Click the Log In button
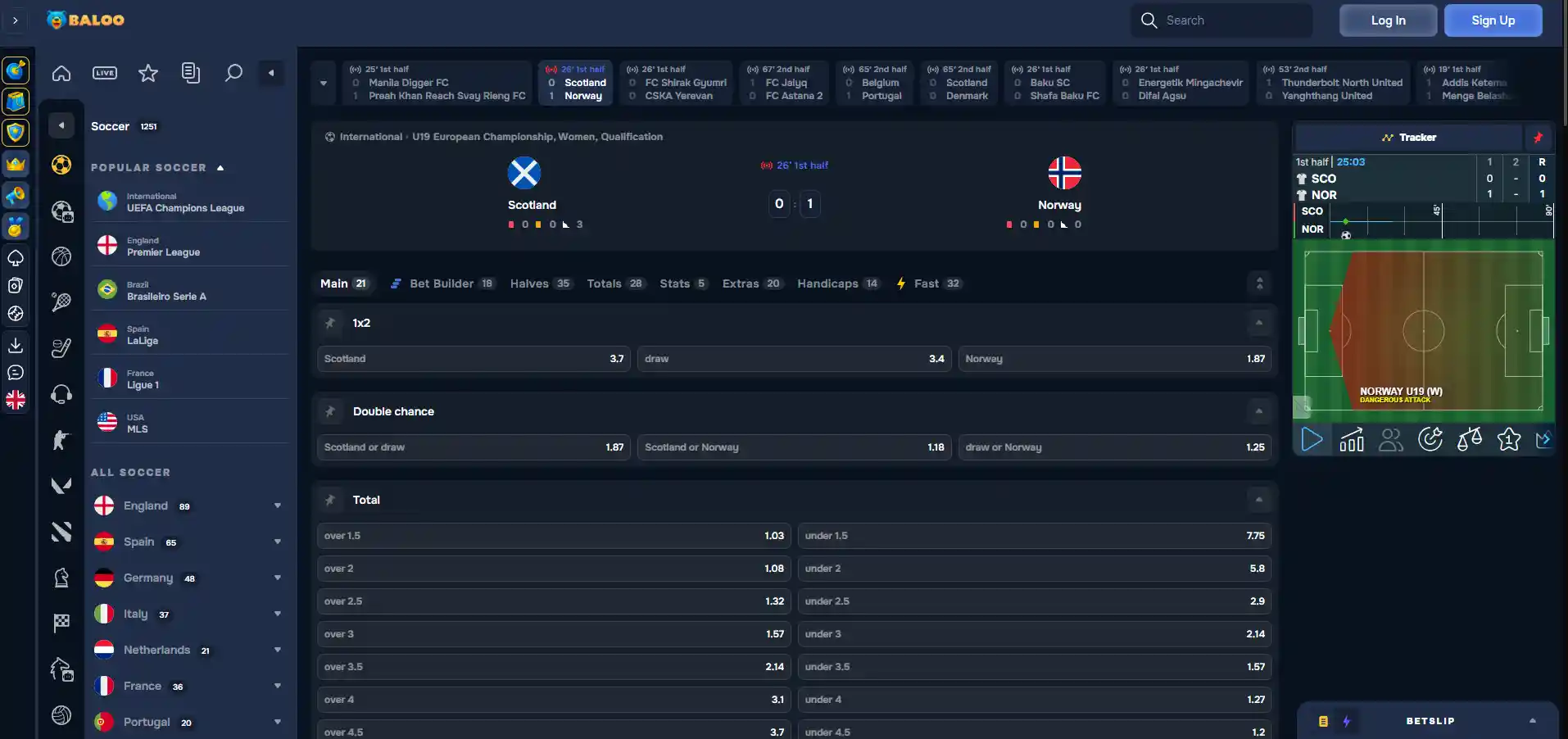1568x739 pixels. pyautogui.click(x=1389, y=20)
